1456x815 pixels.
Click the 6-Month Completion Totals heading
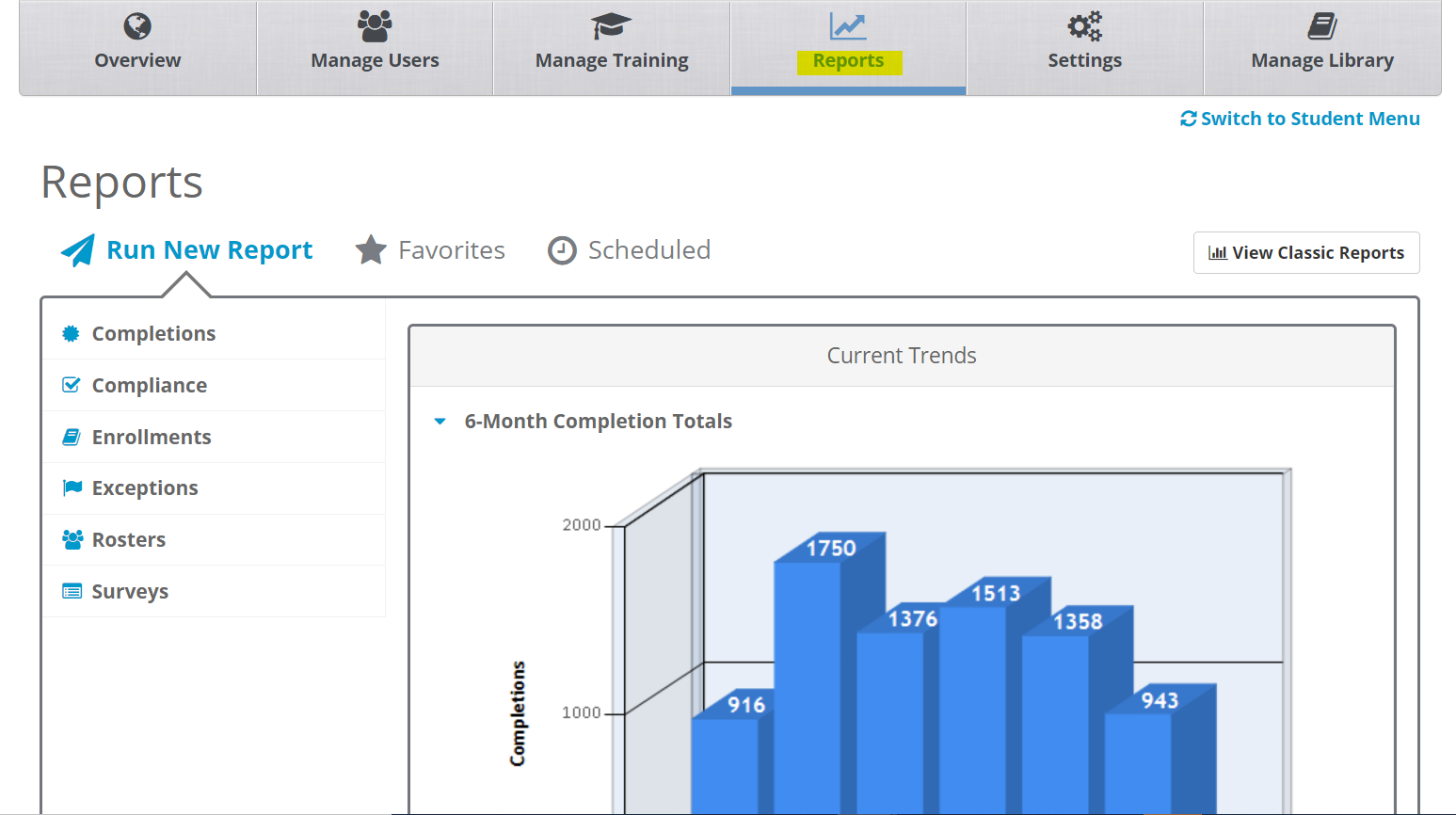click(599, 422)
